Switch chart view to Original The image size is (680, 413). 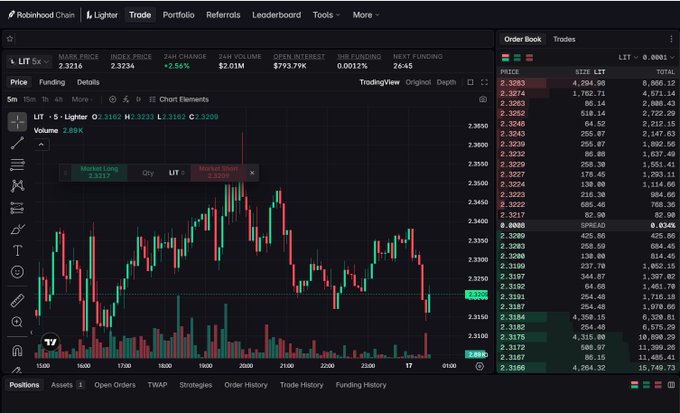tap(418, 82)
